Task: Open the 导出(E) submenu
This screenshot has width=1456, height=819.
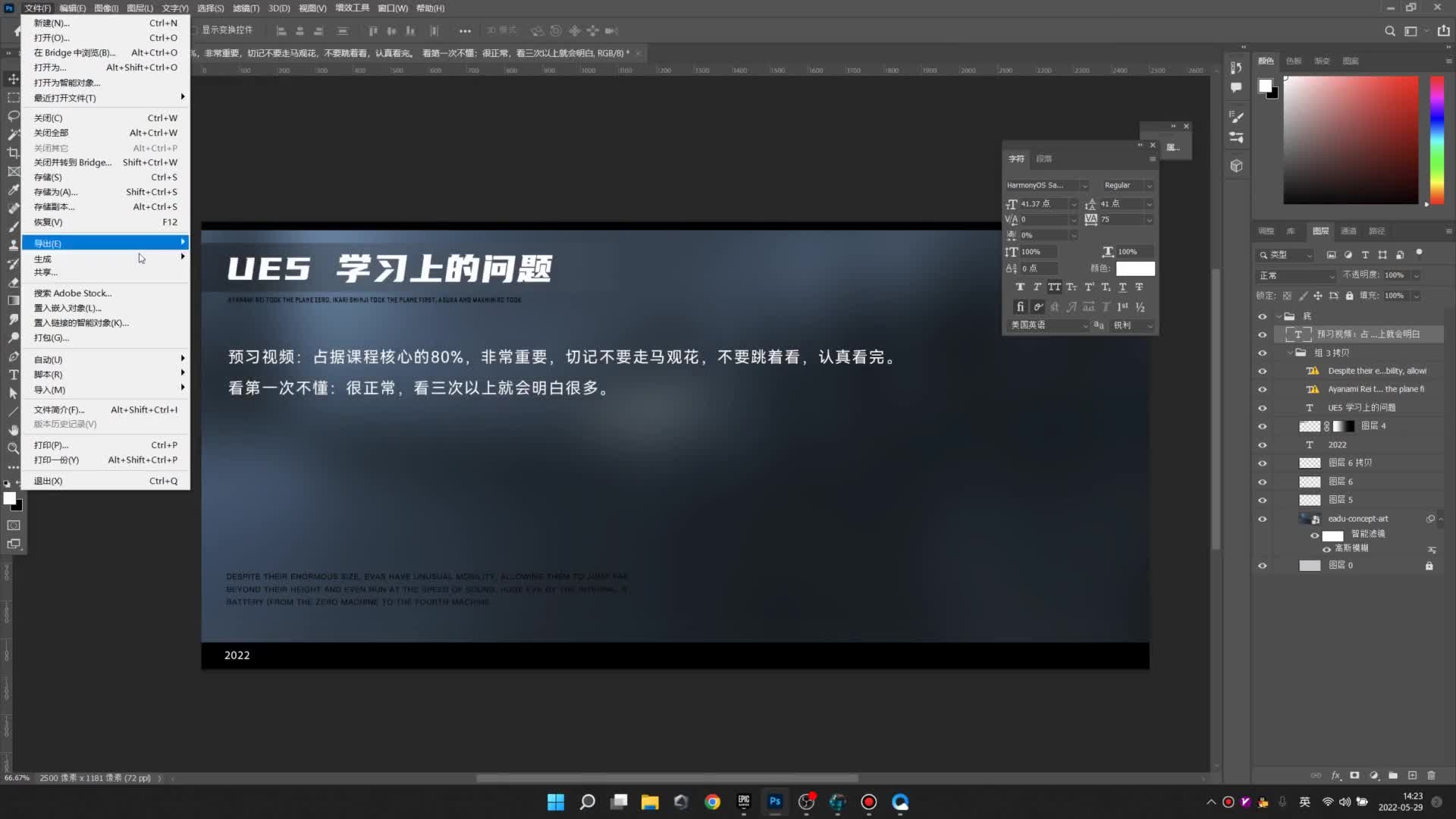Action: (x=105, y=243)
